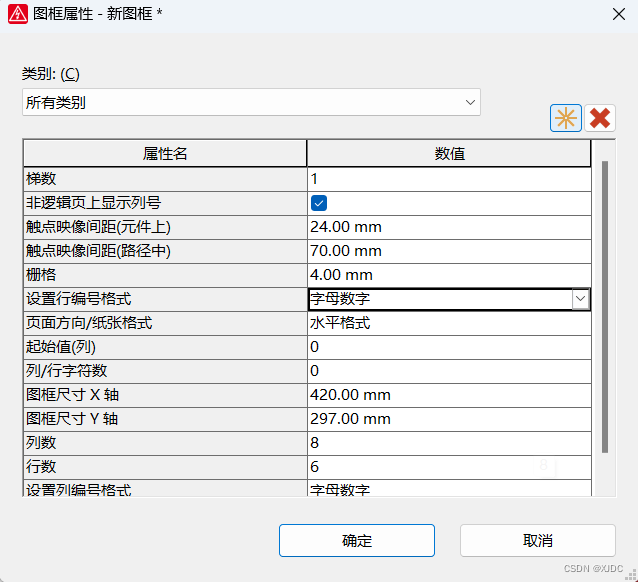Select the 图框尺寸 X 轴 value 420.00 mm
This screenshot has height=582, width=638.
[448, 395]
